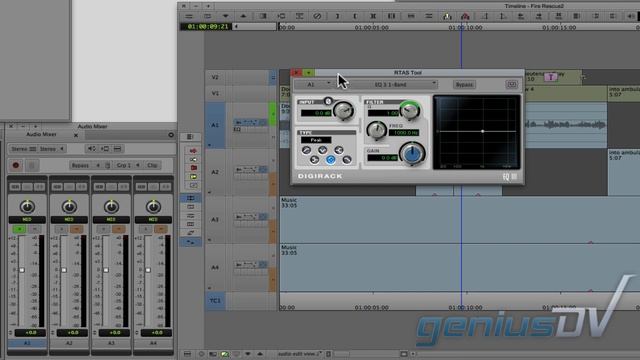This screenshot has height=360, width=640.
Task: Select the Audio Mixer tab
Action: 41,134
